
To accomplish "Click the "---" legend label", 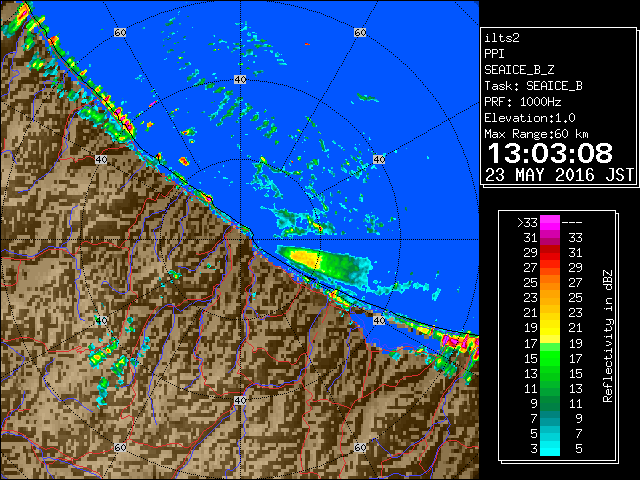I will click(572, 222).
